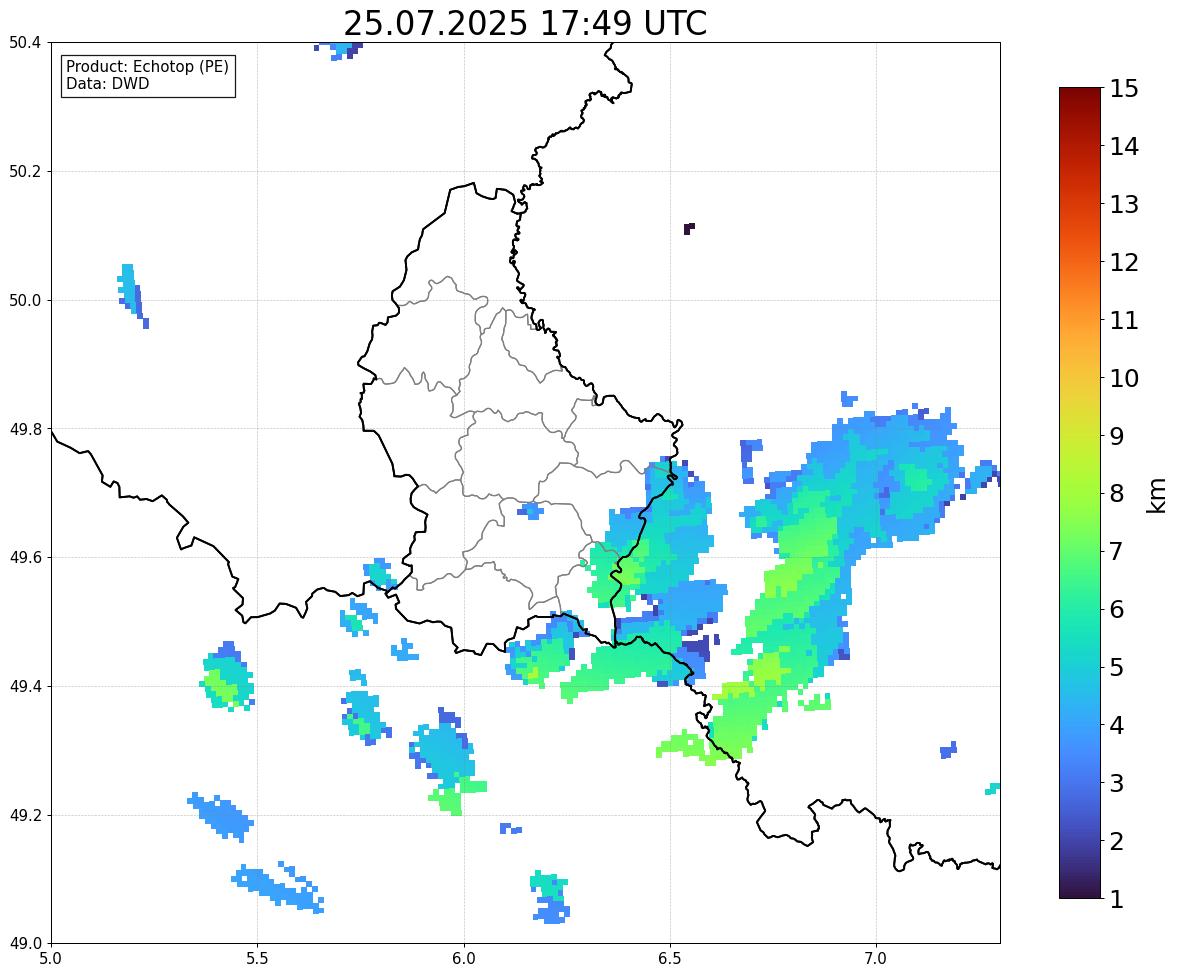Click the longitude axis label 6.0

464,959
